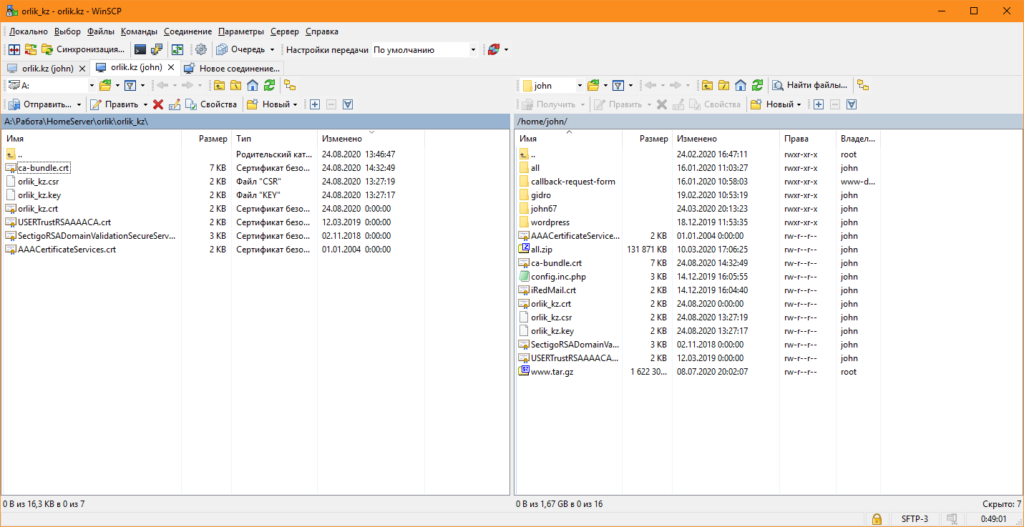Toggle directory tree in remote panel

pyautogui.click(x=863, y=85)
